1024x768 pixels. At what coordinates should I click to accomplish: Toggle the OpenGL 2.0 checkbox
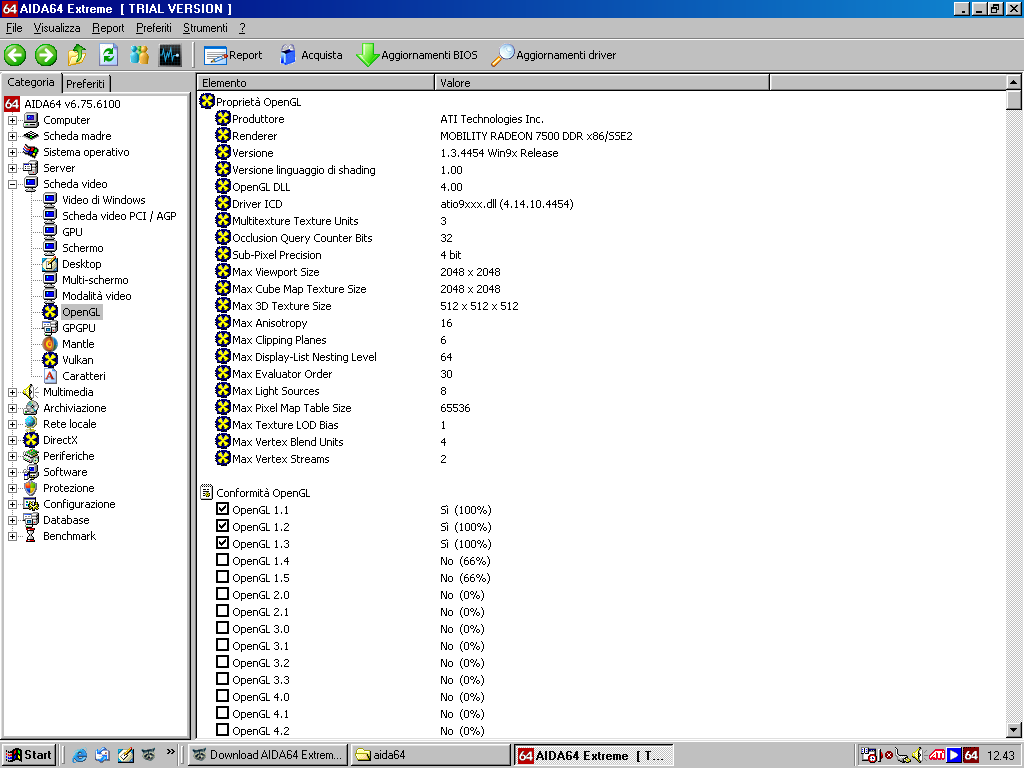pyautogui.click(x=223, y=594)
